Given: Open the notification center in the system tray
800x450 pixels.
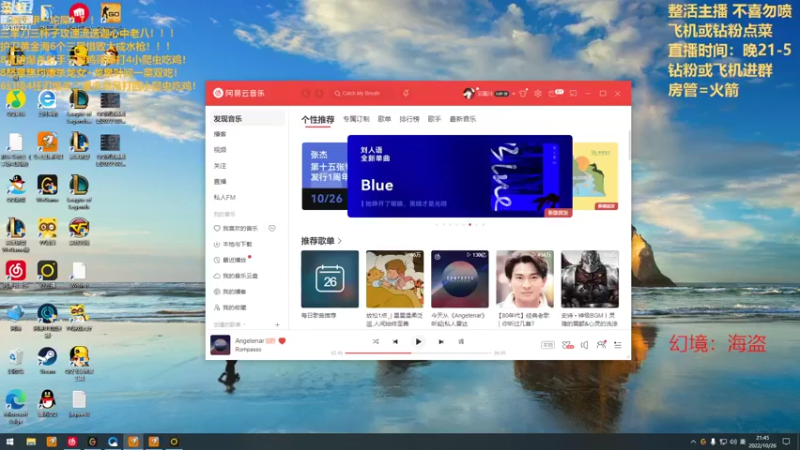Looking at the screenshot, I should (x=786, y=441).
